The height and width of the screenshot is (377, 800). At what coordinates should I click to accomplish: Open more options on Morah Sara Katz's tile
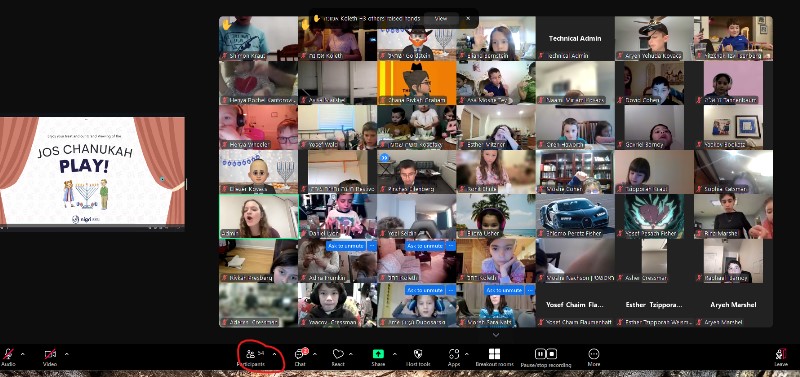click(x=531, y=290)
